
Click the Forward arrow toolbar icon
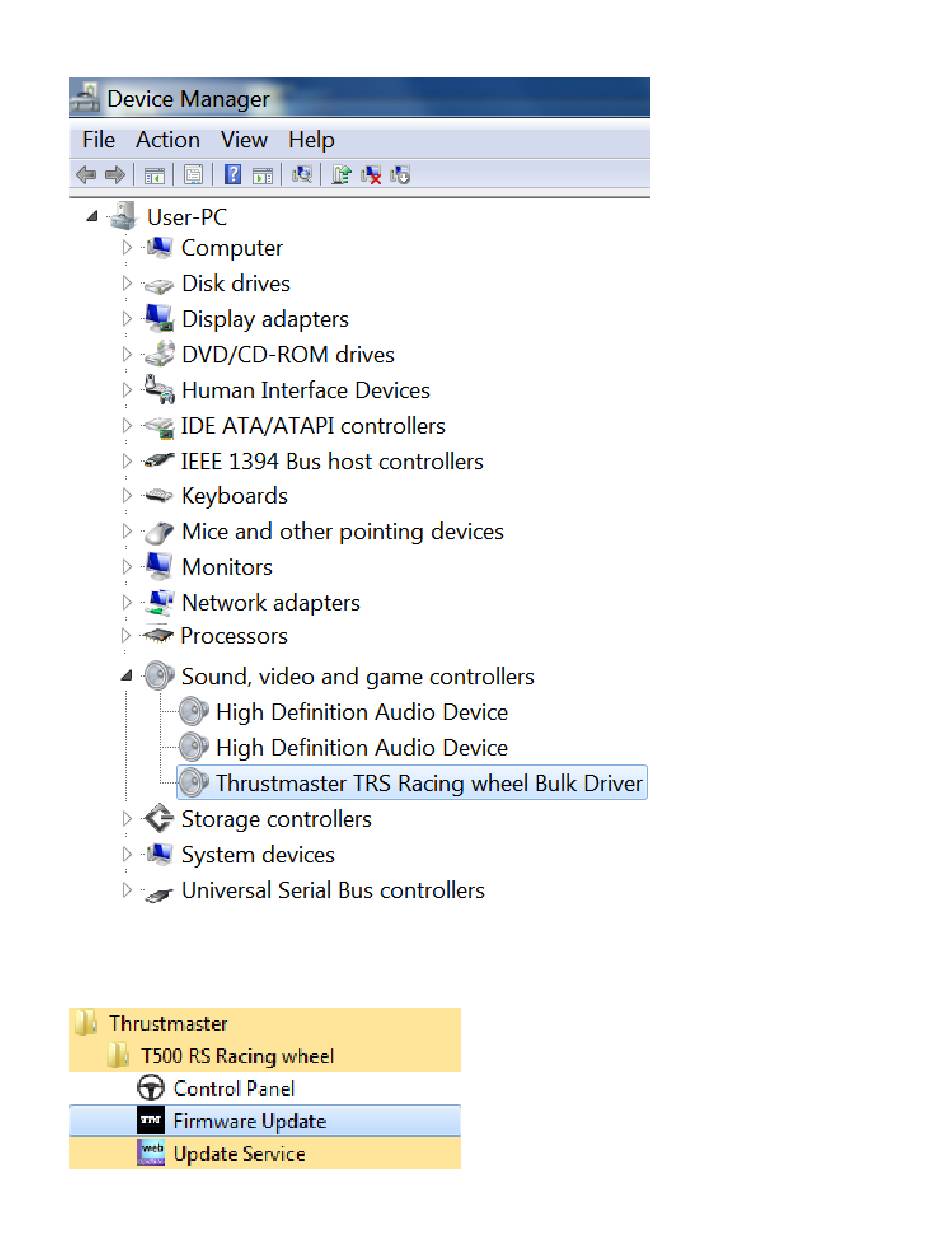pyautogui.click(x=115, y=175)
